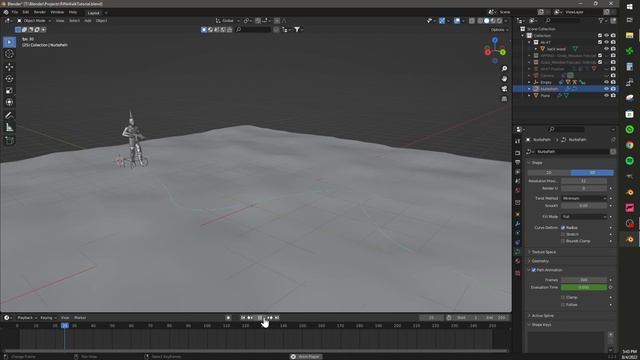640x360 pixels.
Task: Click the viewport zoom magnifier icon
Action: [x=504, y=69]
